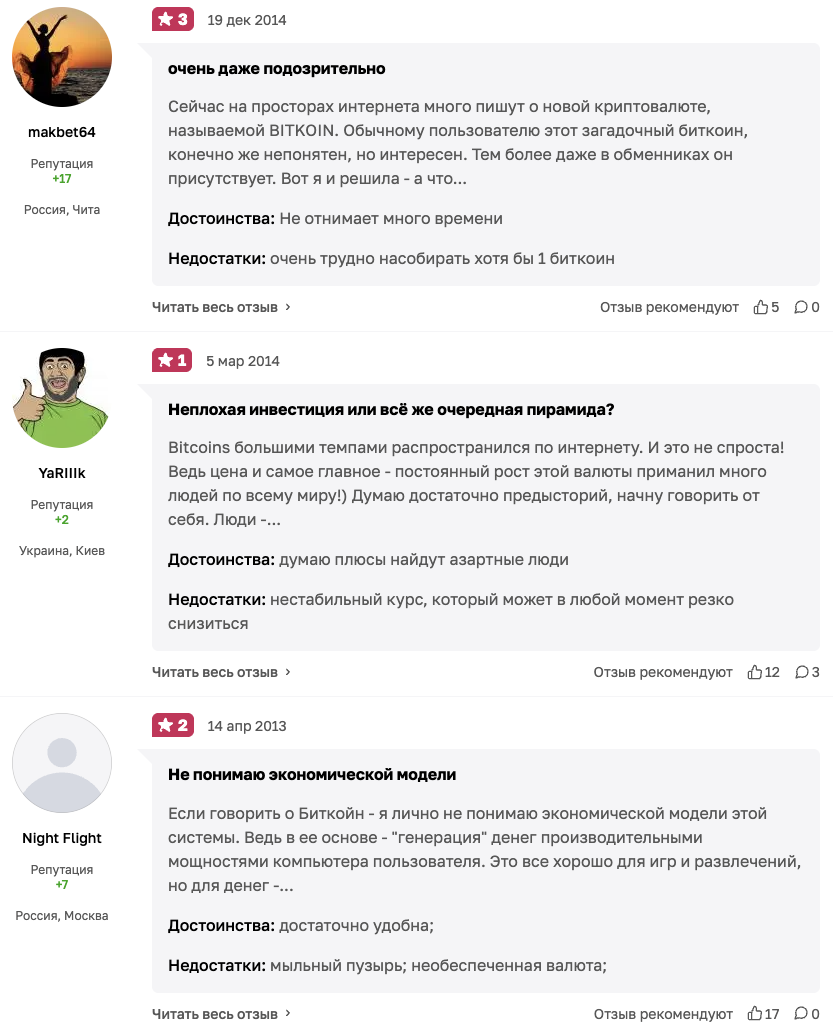833x1031 pixels.
Task: Click the thumbs-up icon on makbet64's review
Action: [760, 307]
